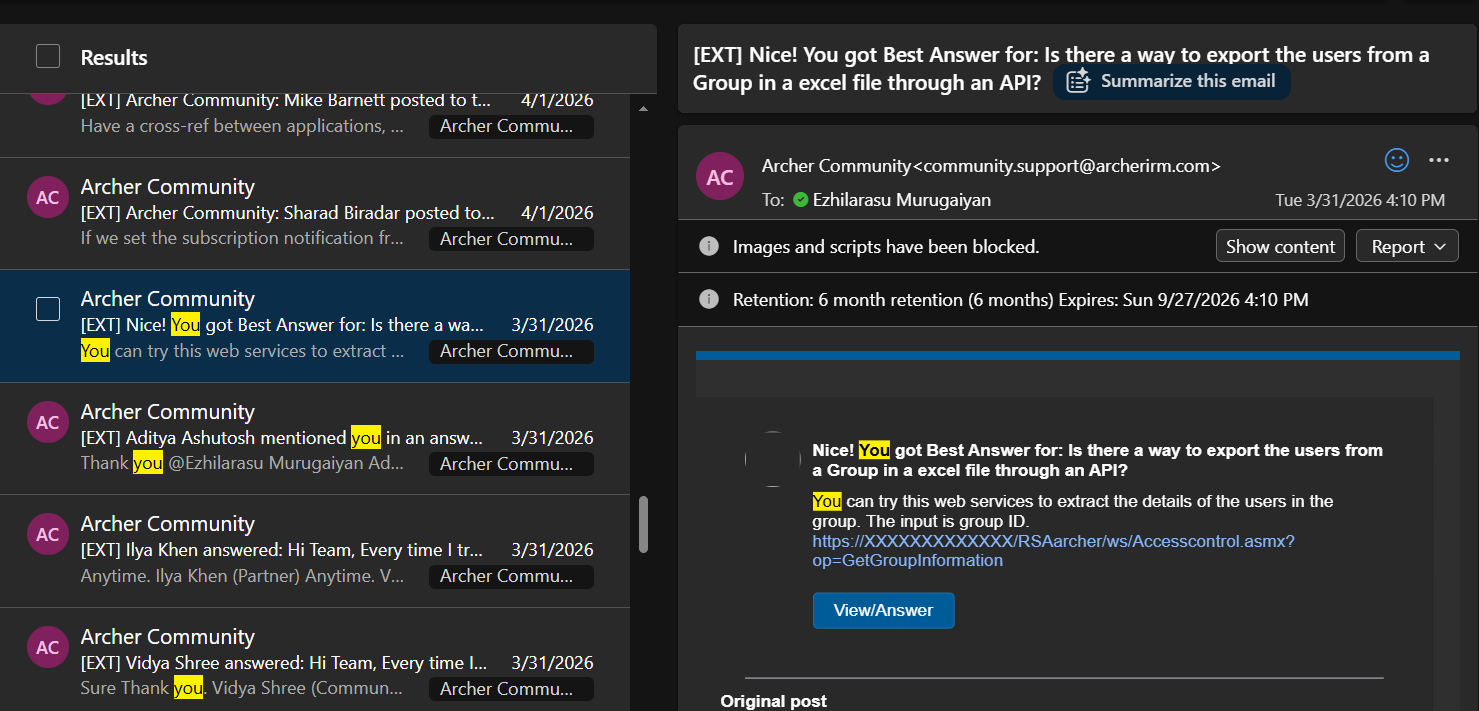Tick the select-all checkbox beside Results
The width and height of the screenshot is (1479, 711).
point(48,57)
